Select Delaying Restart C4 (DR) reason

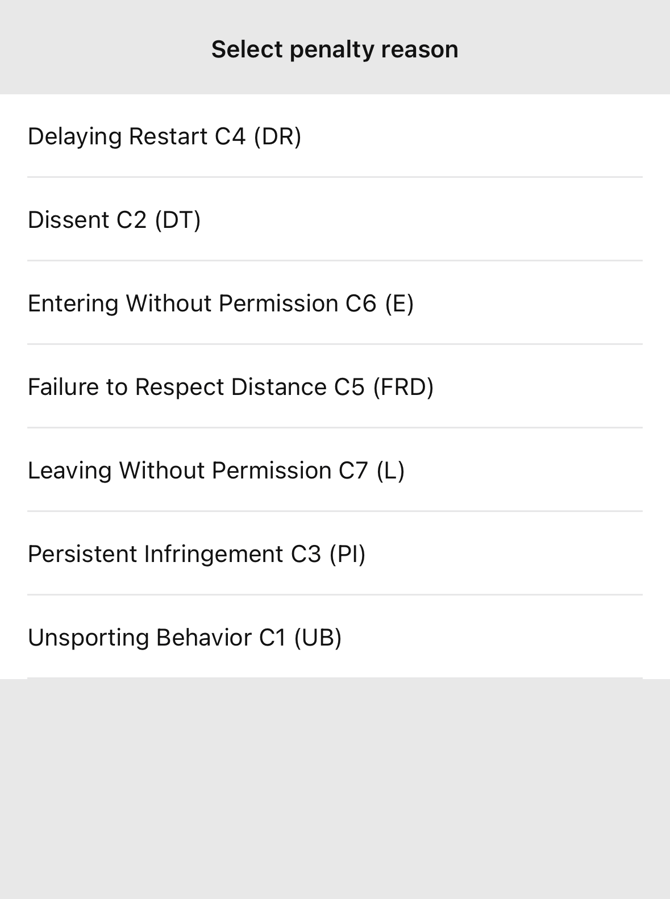tap(335, 136)
